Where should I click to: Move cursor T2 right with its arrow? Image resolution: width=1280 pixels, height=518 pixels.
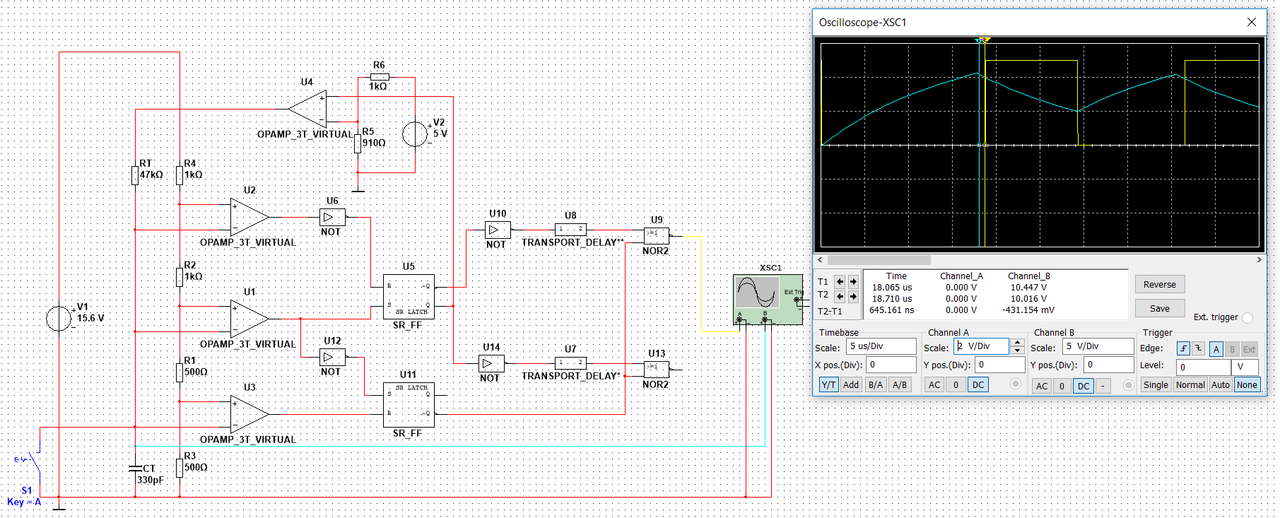click(x=853, y=296)
